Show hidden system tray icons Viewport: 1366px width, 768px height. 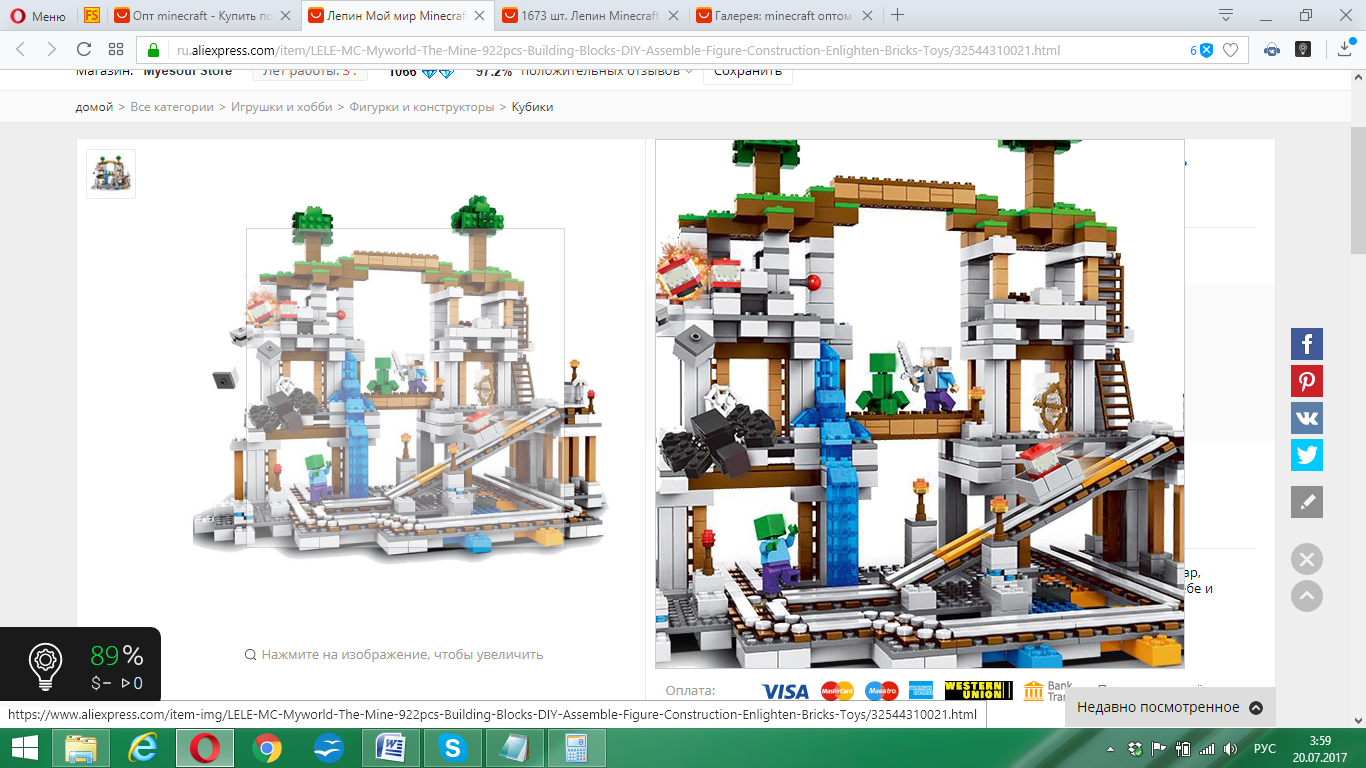(1112, 749)
